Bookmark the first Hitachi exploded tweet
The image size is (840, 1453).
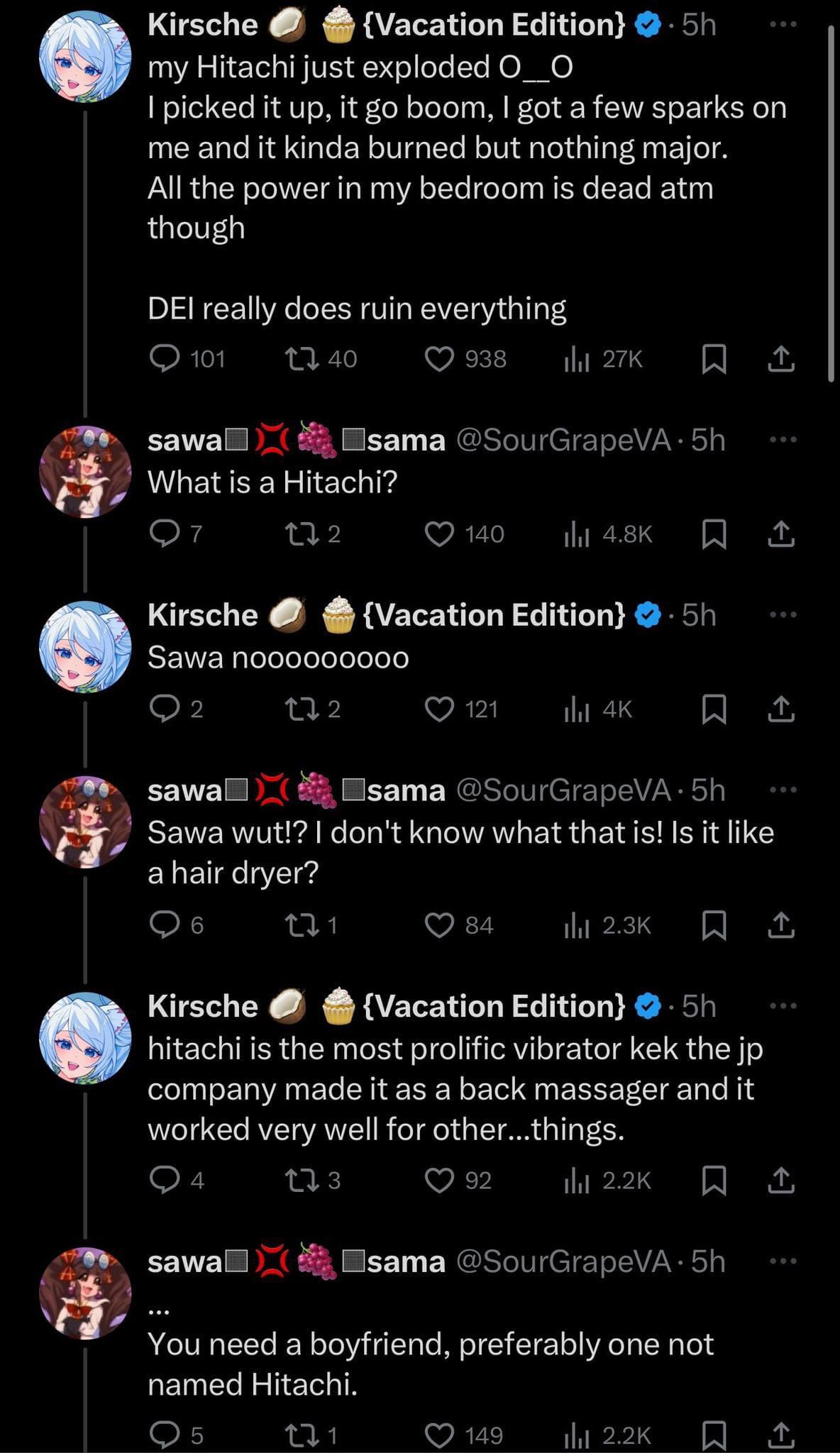[714, 359]
